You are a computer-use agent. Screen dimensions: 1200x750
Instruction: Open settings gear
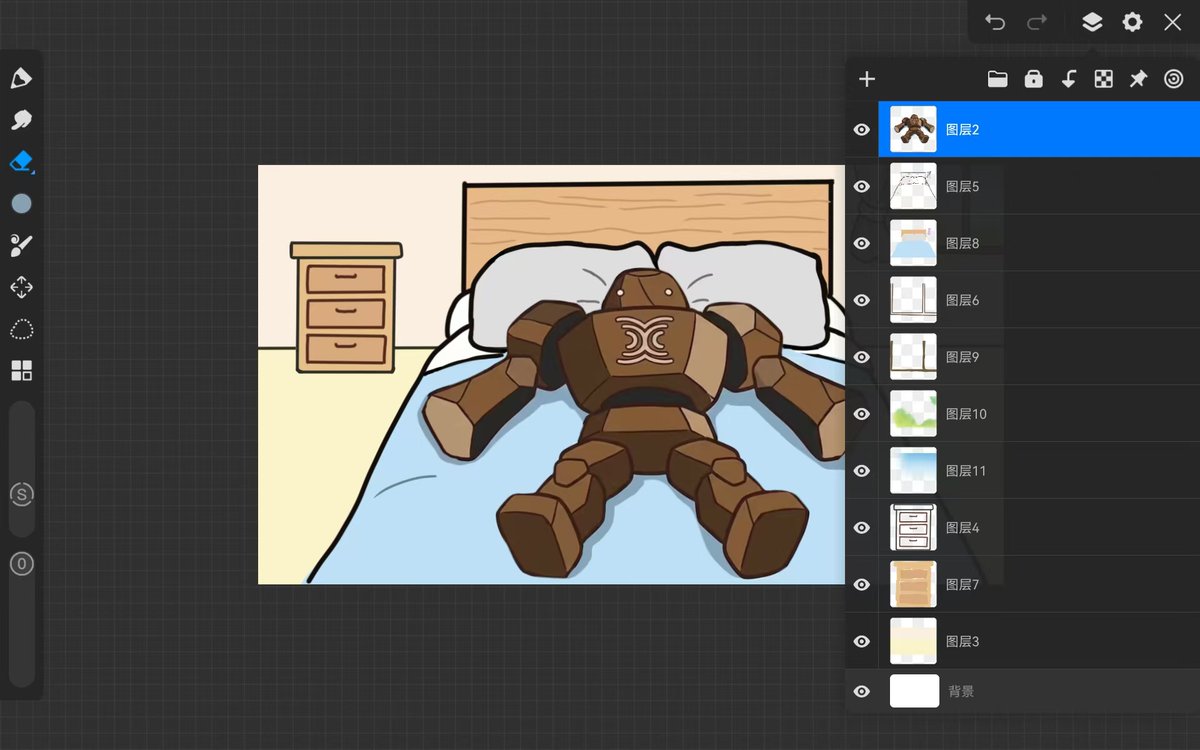[1132, 22]
